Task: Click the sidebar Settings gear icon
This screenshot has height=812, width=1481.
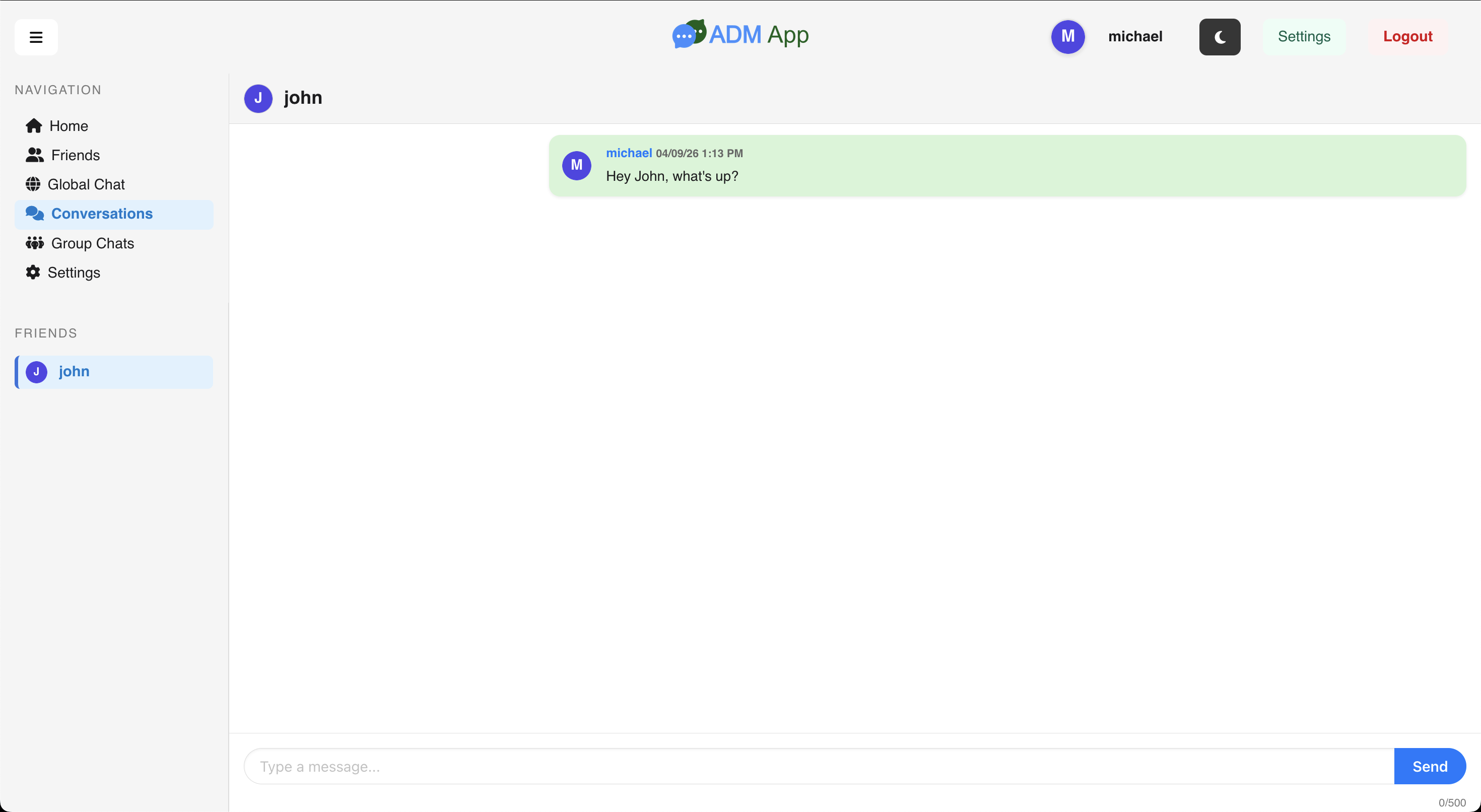Action: click(x=33, y=272)
